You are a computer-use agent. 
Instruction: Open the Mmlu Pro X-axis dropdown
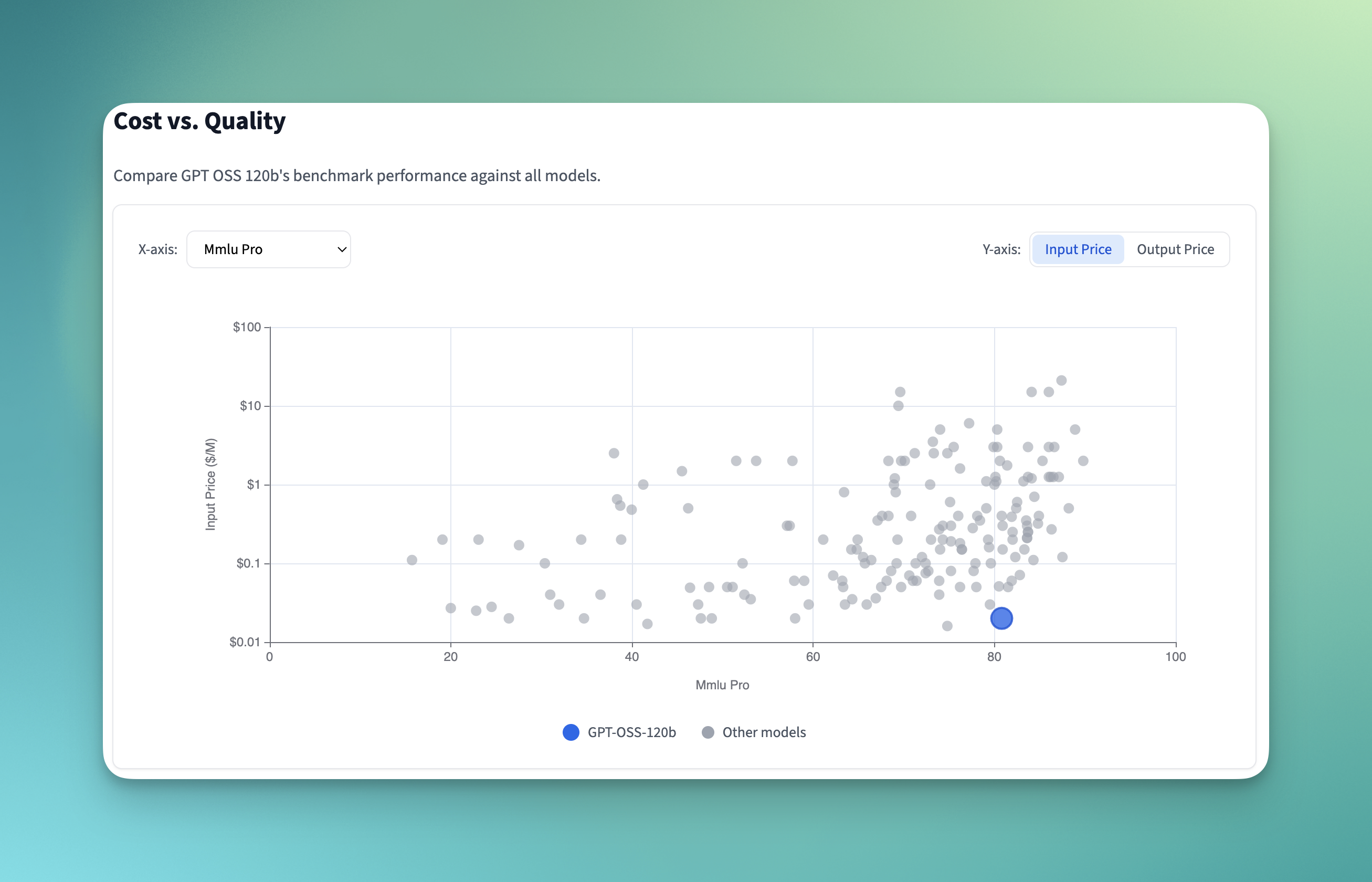(x=268, y=249)
